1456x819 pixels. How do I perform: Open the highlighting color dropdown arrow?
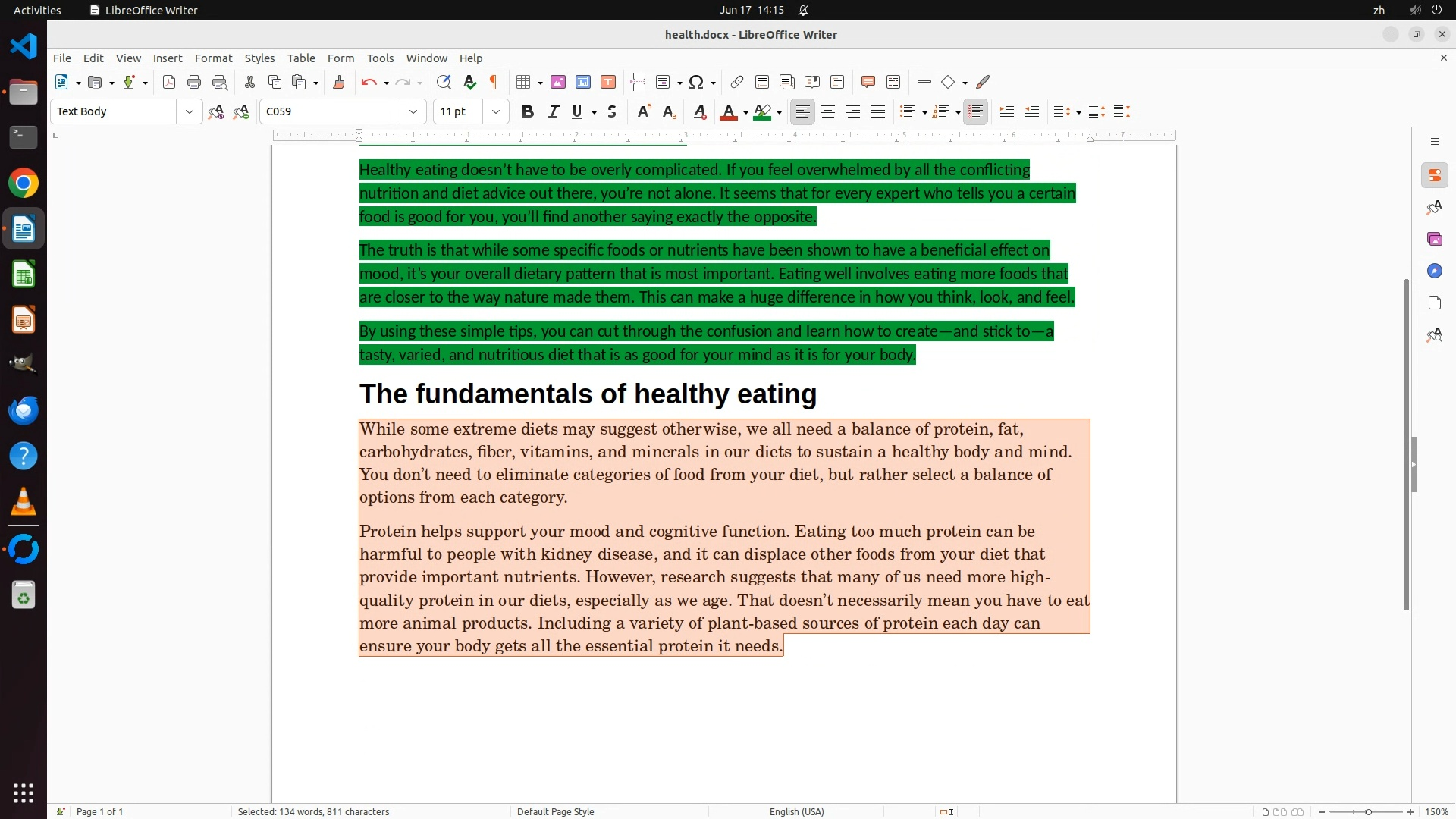tap(780, 113)
